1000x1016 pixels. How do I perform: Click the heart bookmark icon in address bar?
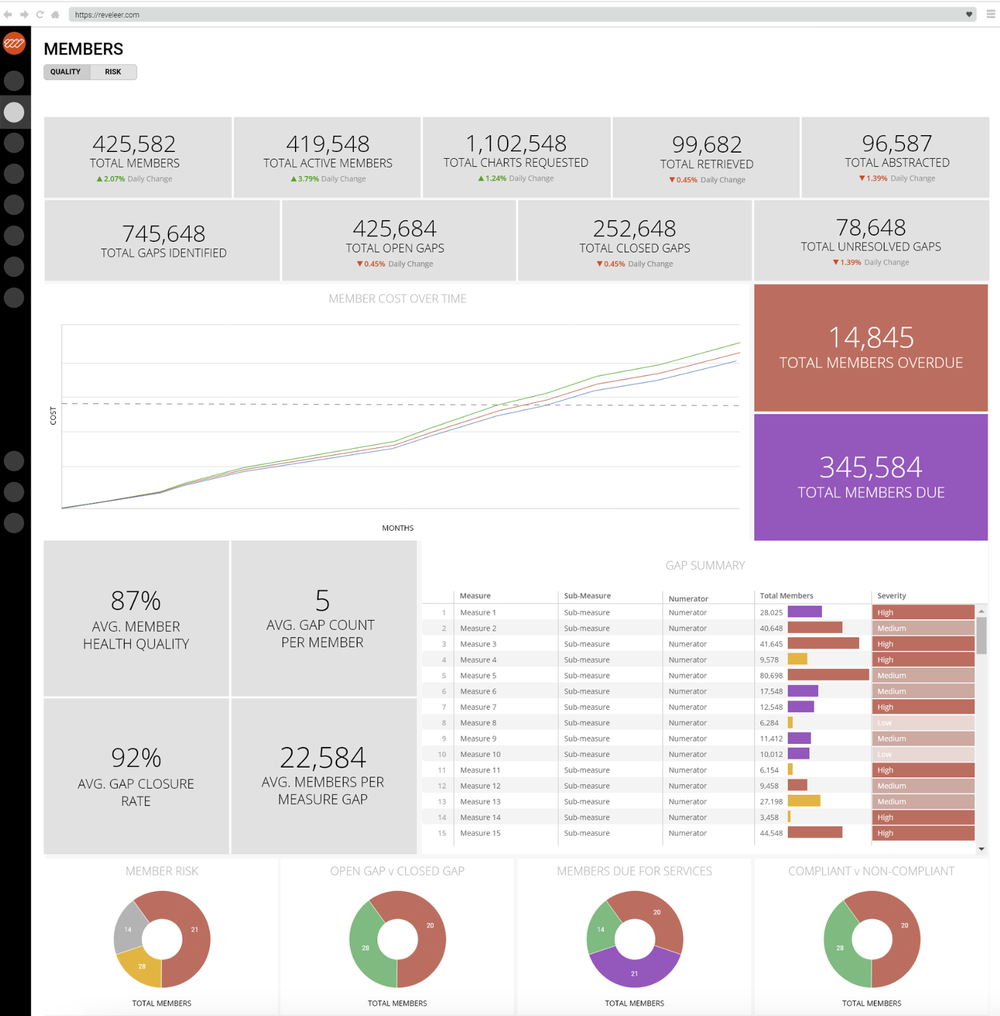tap(969, 14)
